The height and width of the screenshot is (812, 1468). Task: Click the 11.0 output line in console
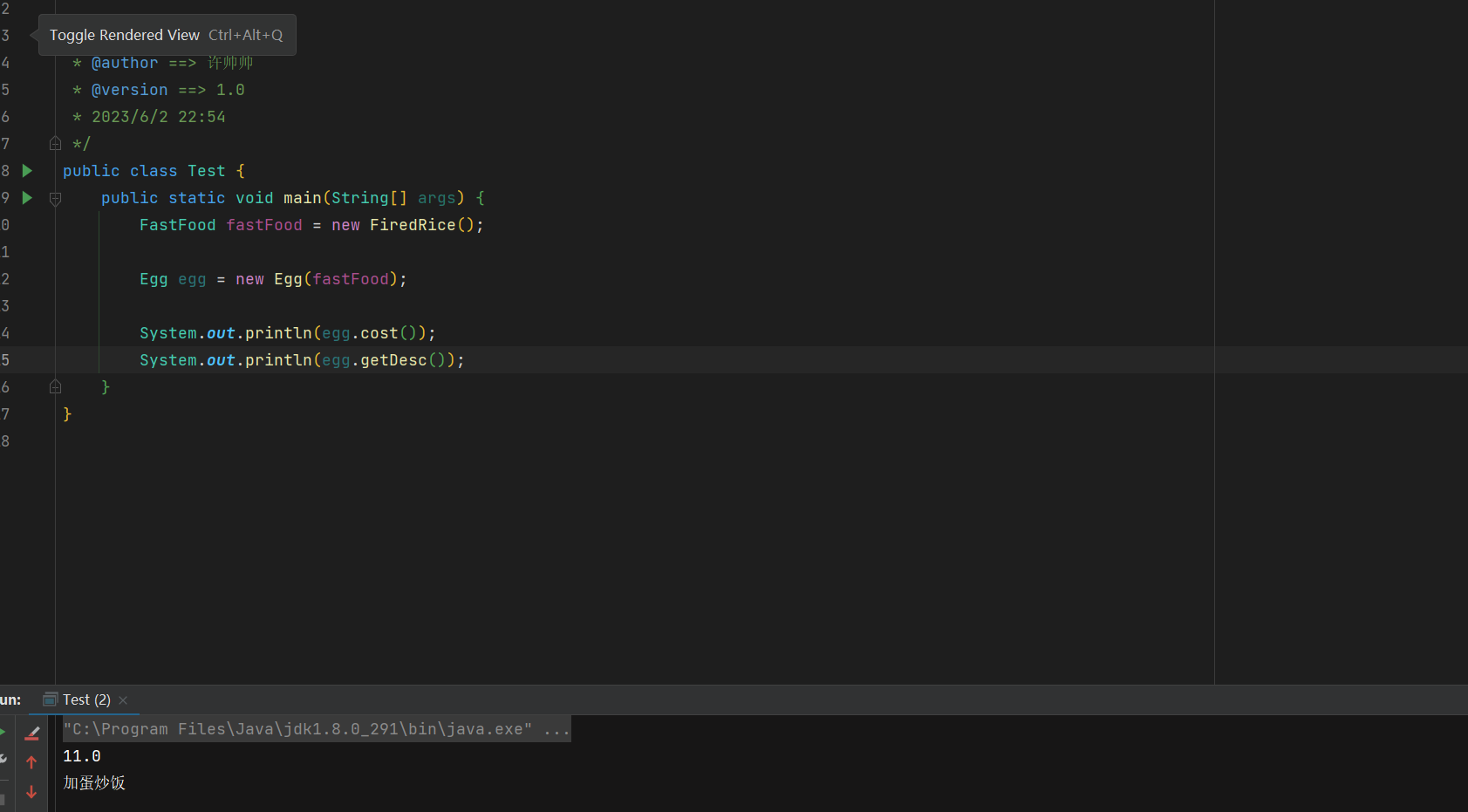(82, 756)
